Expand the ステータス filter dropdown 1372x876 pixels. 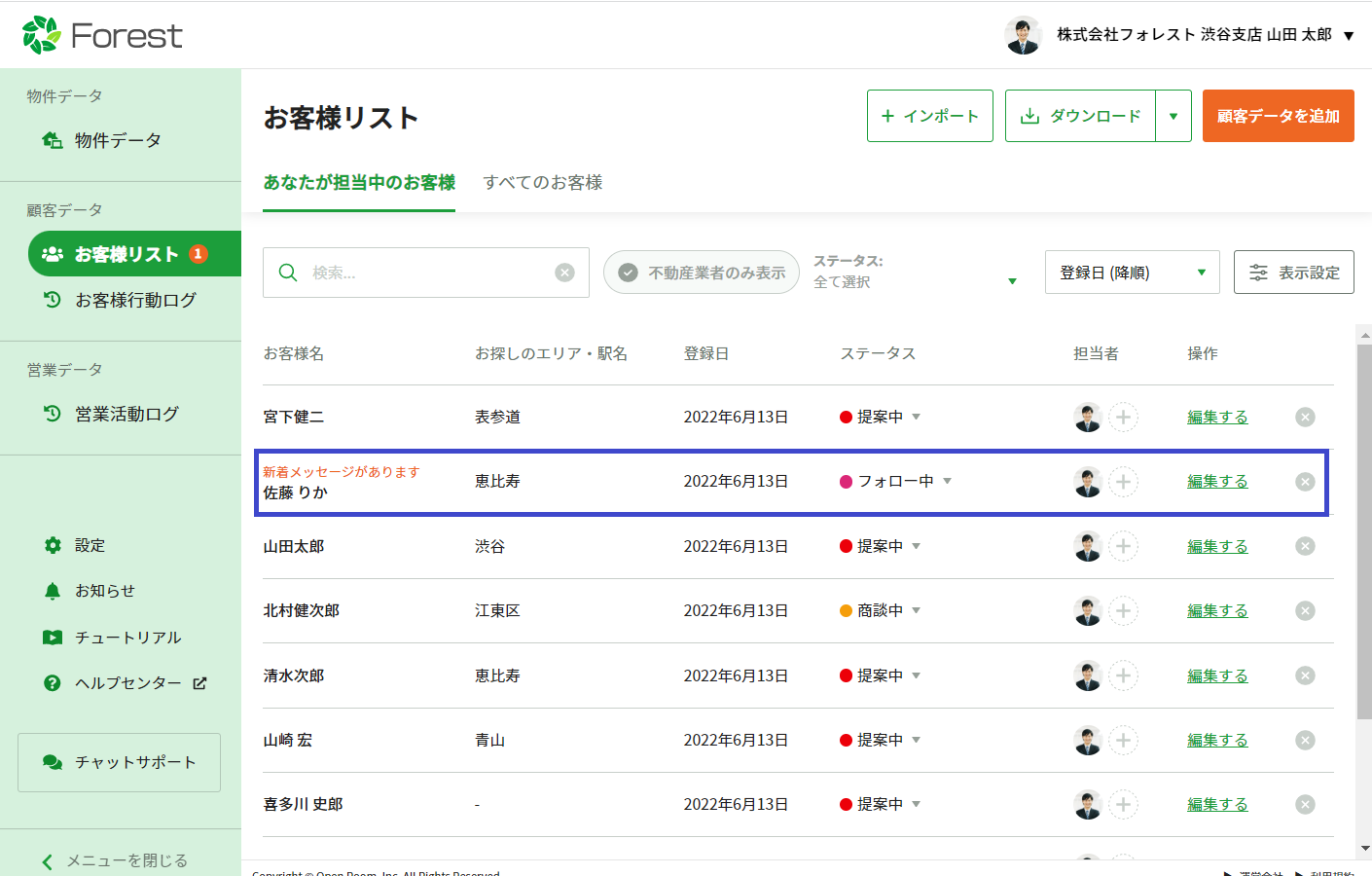click(1012, 281)
